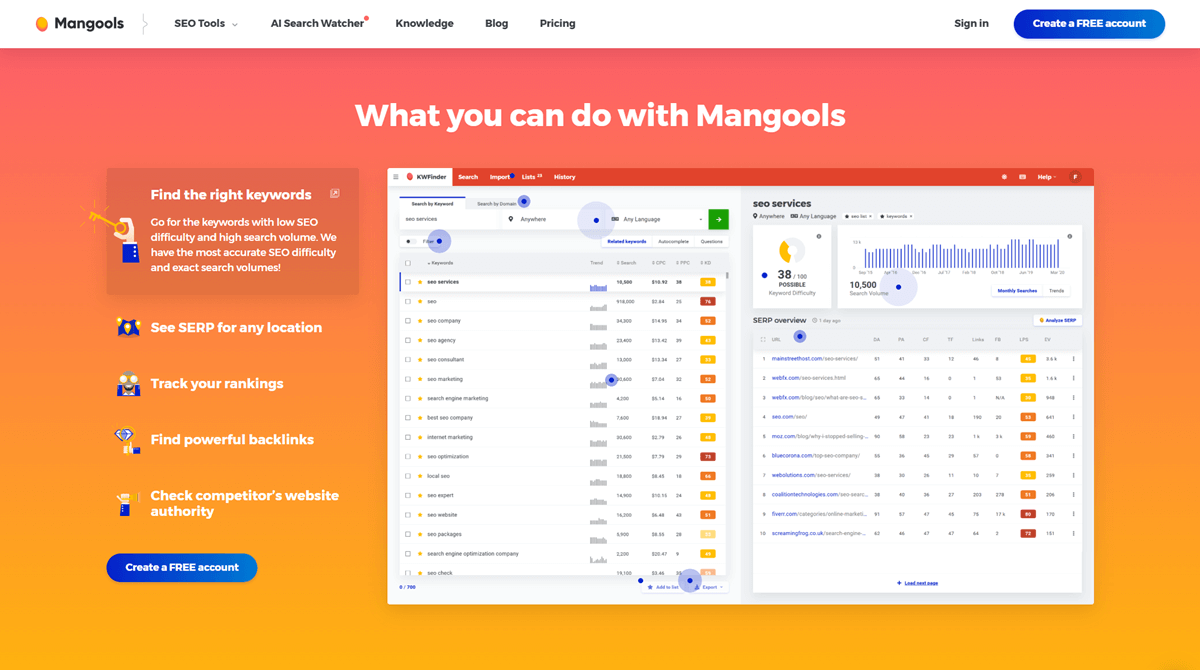
Task: Click the F profile avatar icon
Action: point(1076,177)
